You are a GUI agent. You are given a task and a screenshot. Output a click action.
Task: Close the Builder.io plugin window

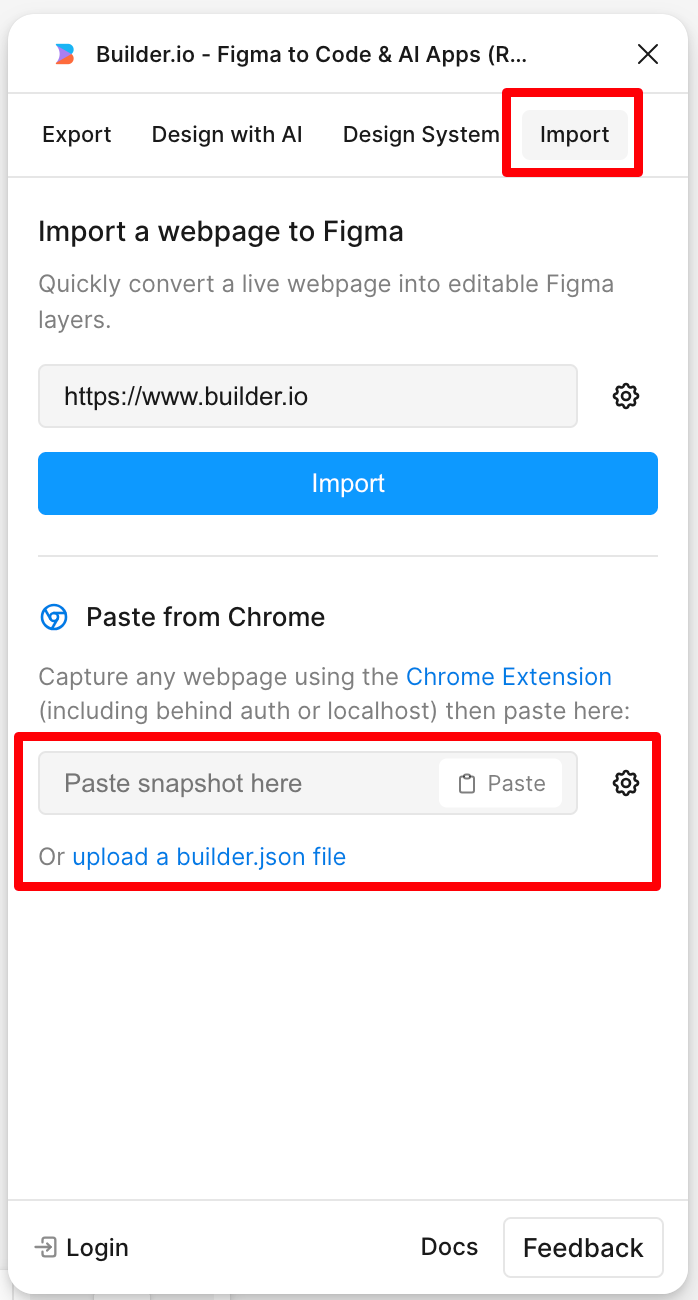648,54
